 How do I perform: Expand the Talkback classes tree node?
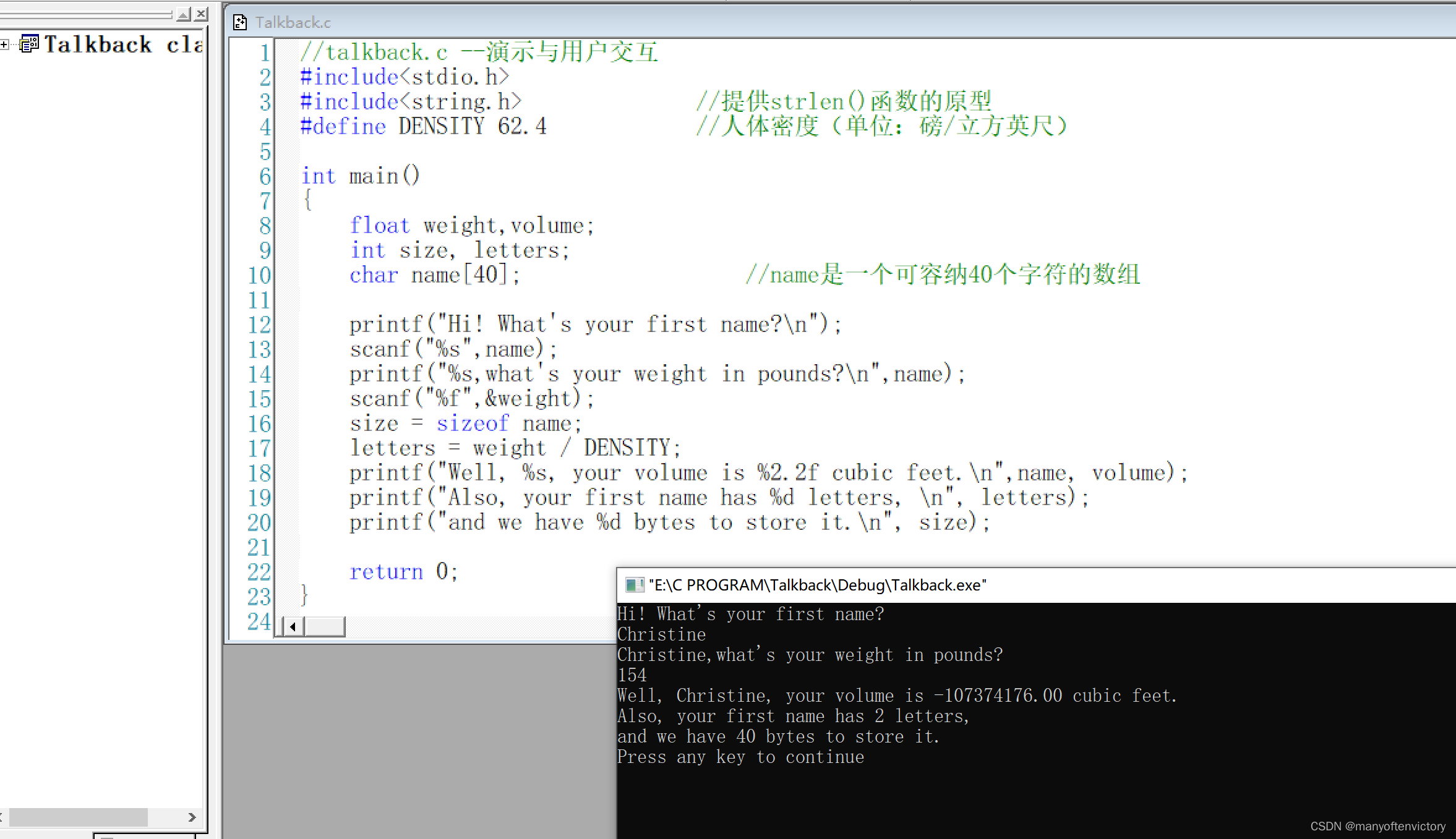(4, 45)
